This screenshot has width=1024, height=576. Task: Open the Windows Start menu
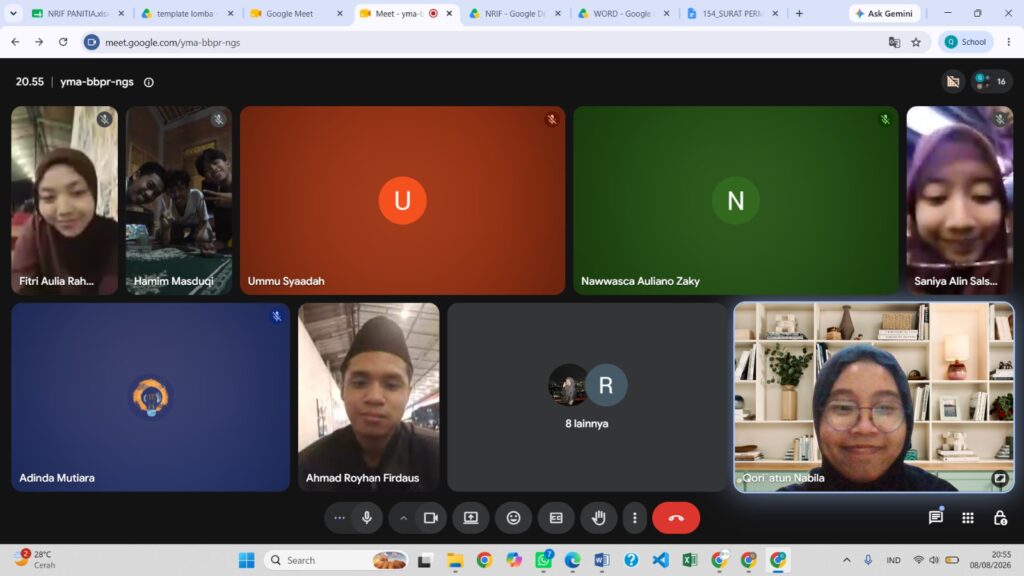[x=246, y=560]
